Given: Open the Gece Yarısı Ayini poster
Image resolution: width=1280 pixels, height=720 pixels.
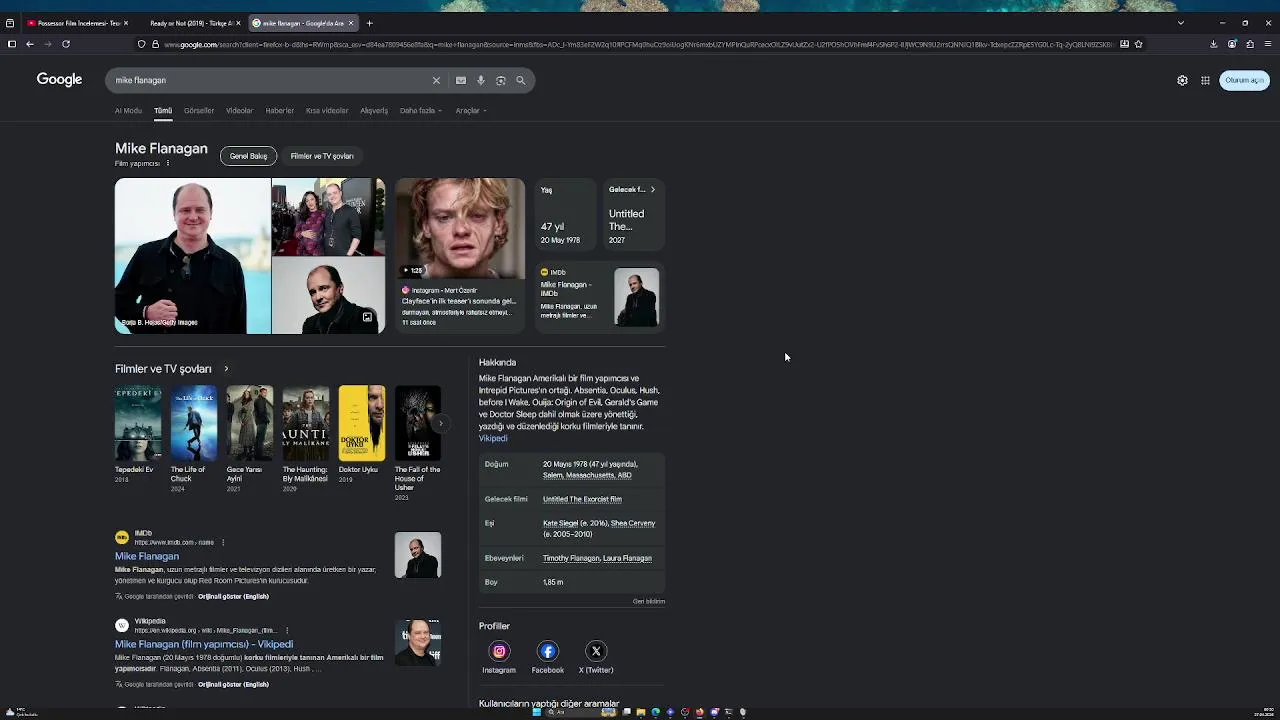Looking at the screenshot, I should pyautogui.click(x=249, y=423).
